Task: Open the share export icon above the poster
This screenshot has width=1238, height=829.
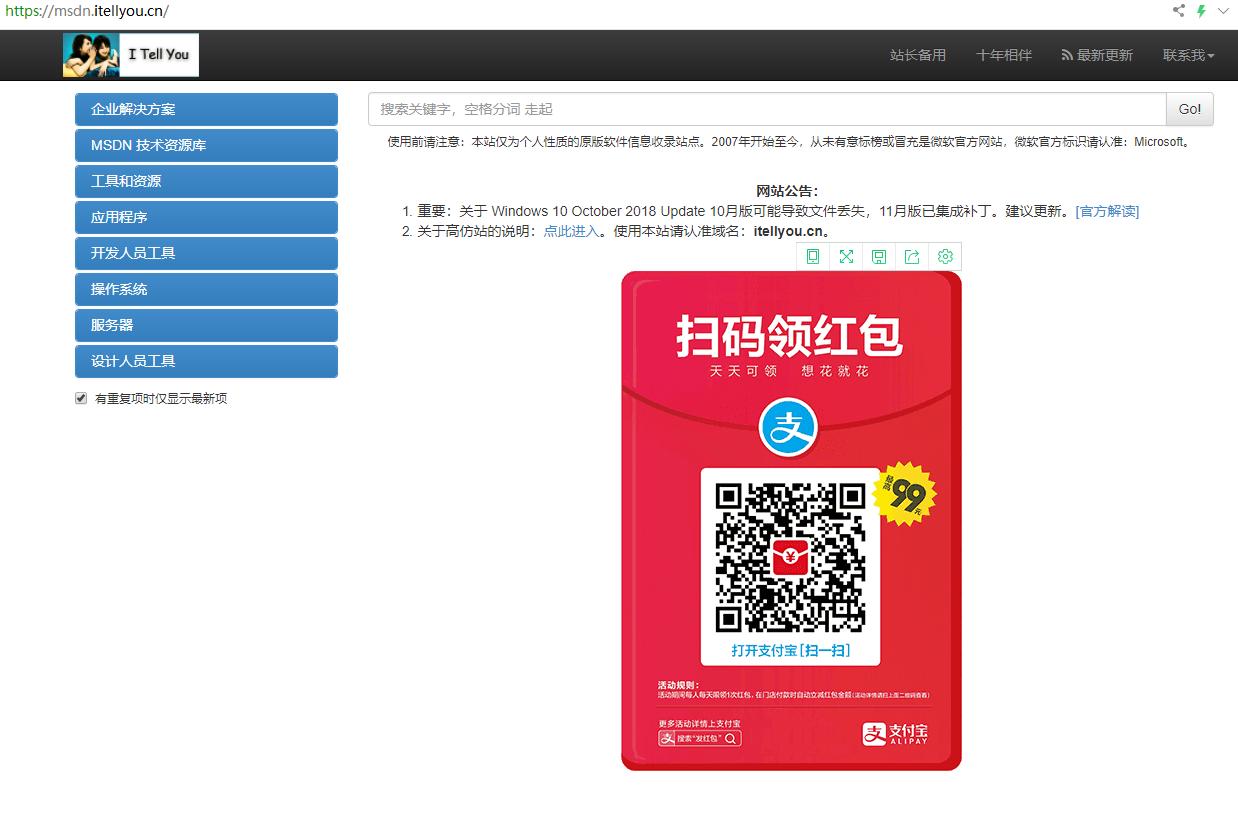Action: click(911, 256)
